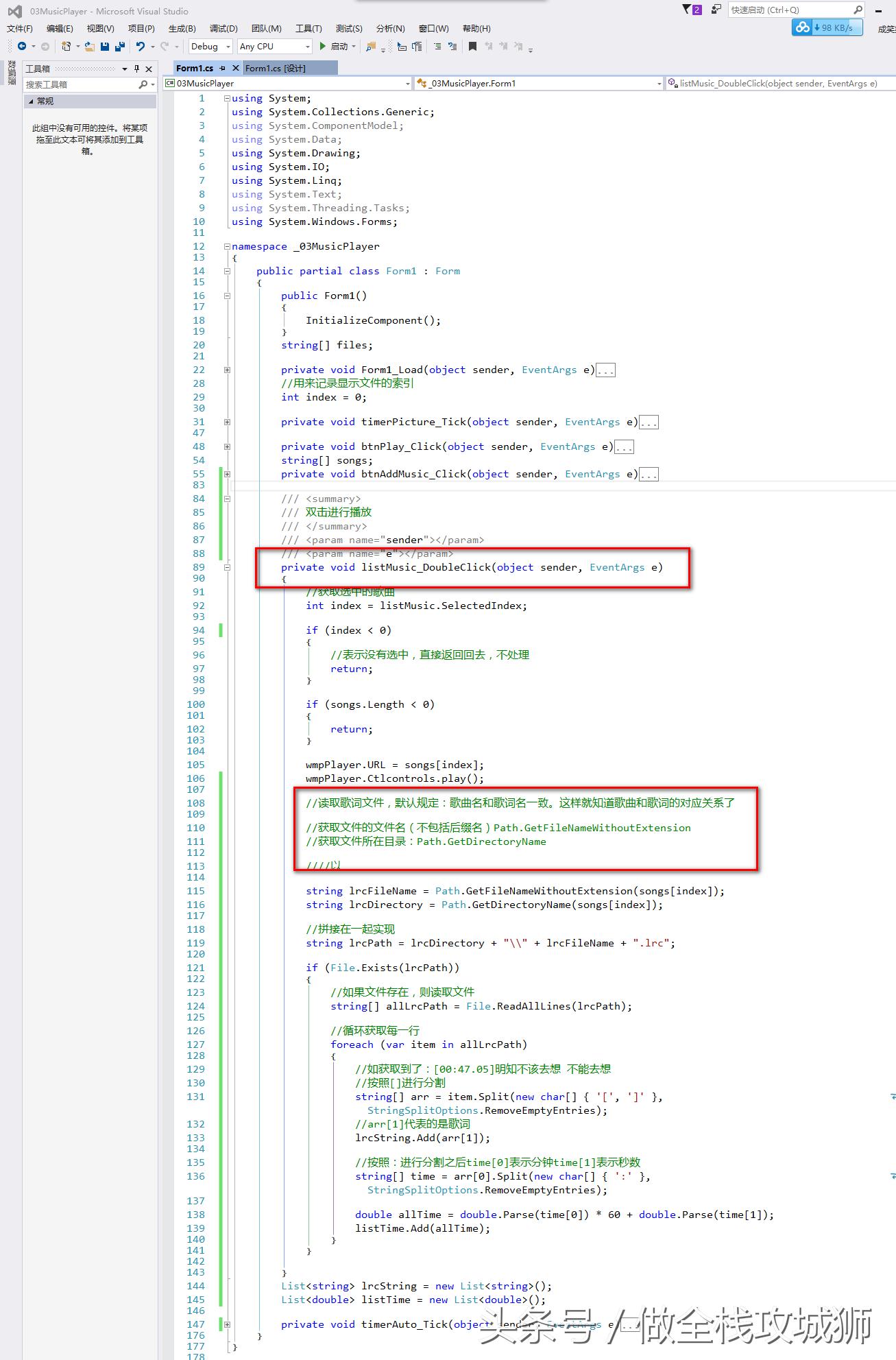Collapse the 常规 toolbox group
This screenshot has height=1360, width=896.
[x=30, y=101]
